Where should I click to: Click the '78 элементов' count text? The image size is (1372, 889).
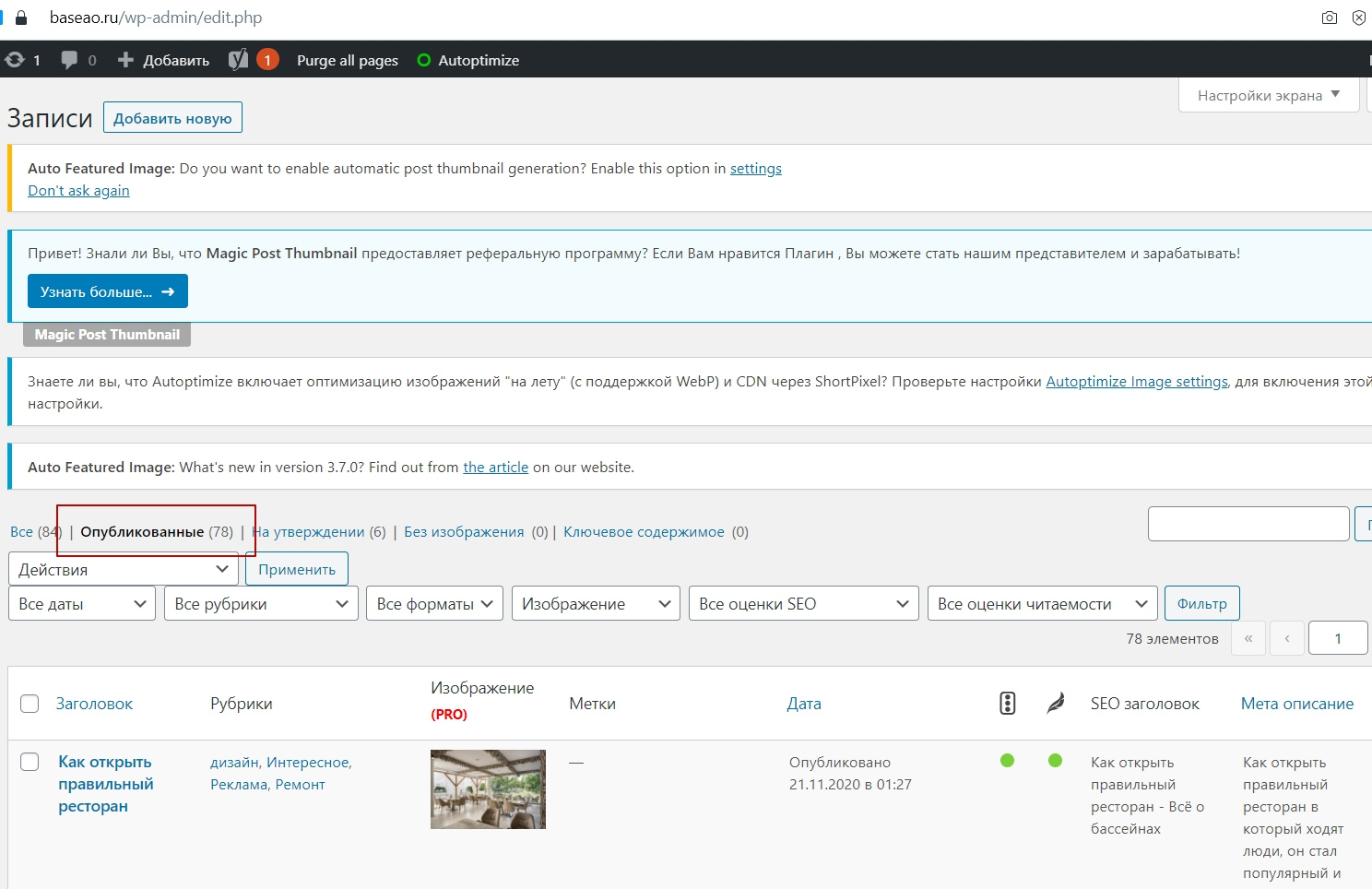point(1172,638)
